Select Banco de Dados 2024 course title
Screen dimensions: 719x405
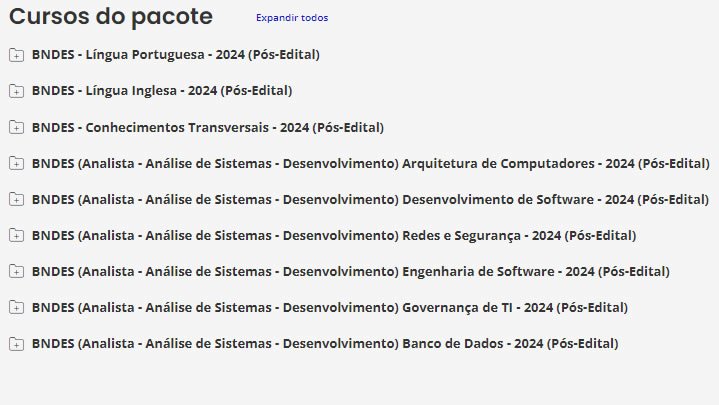324,343
